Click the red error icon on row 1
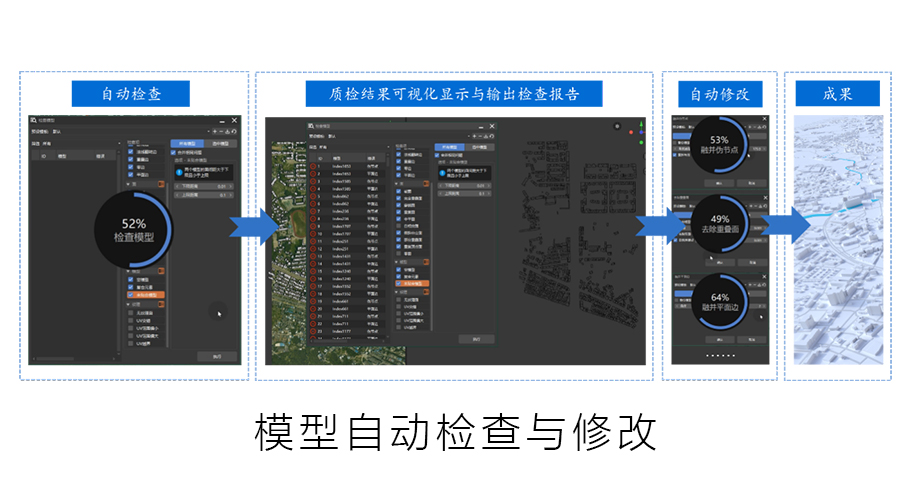Image resolution: width=911 pixels, height=494 pixels. (313, 165)
